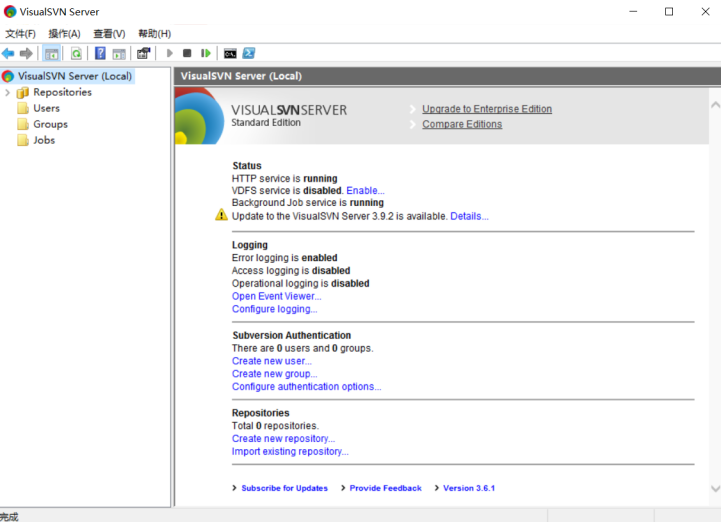This screenshot has width=721, height=523.
Task: Click the 'HTTP service is running' status text
Action: pyautogui.click(x=285, y=178)
